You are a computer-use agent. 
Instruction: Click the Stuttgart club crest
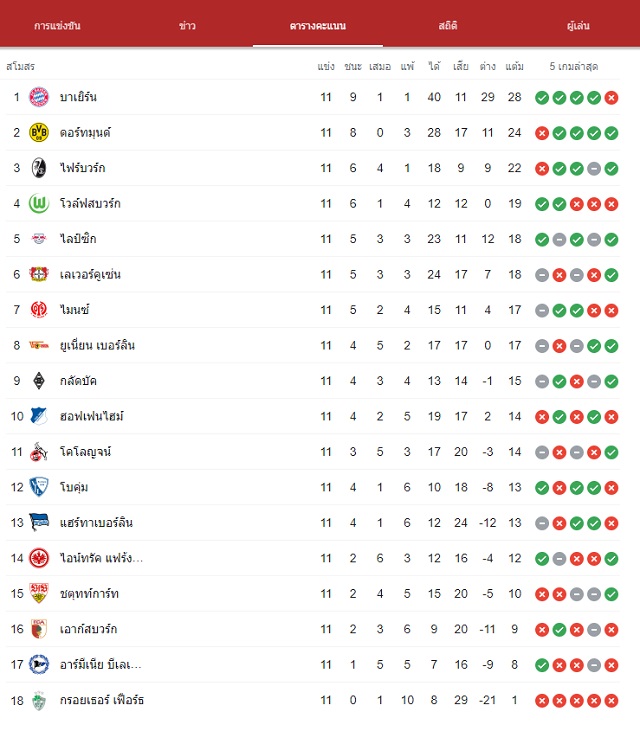[x=39, y=593]
